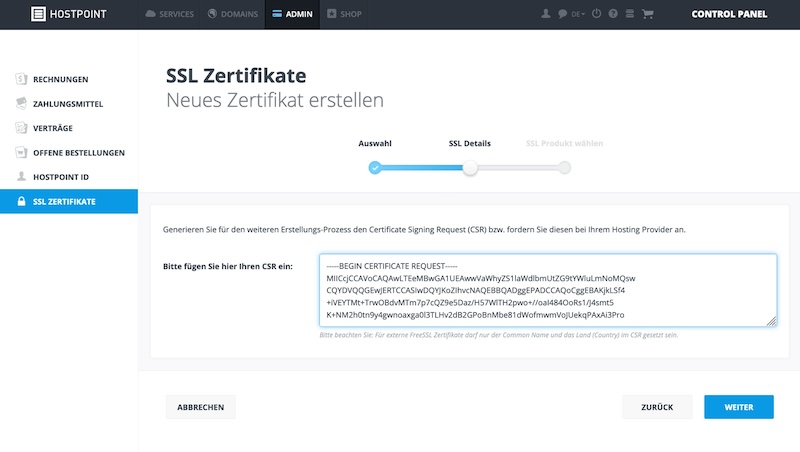Click the 'Neues Zertifikat erstellen' heading
This screenshot has height=452, width=800.
[274, 100]
